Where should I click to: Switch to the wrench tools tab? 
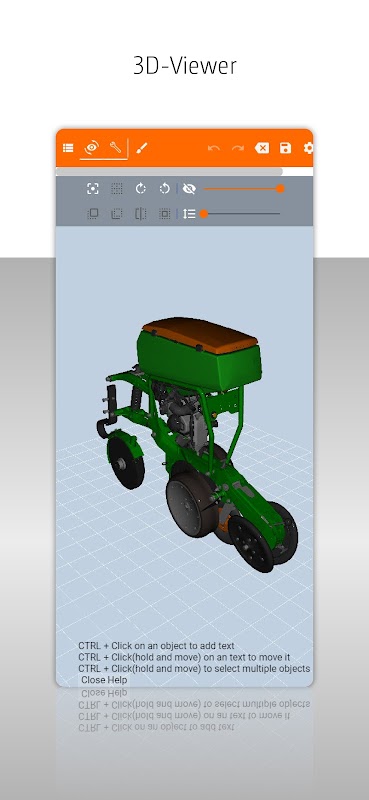point(116,148)
